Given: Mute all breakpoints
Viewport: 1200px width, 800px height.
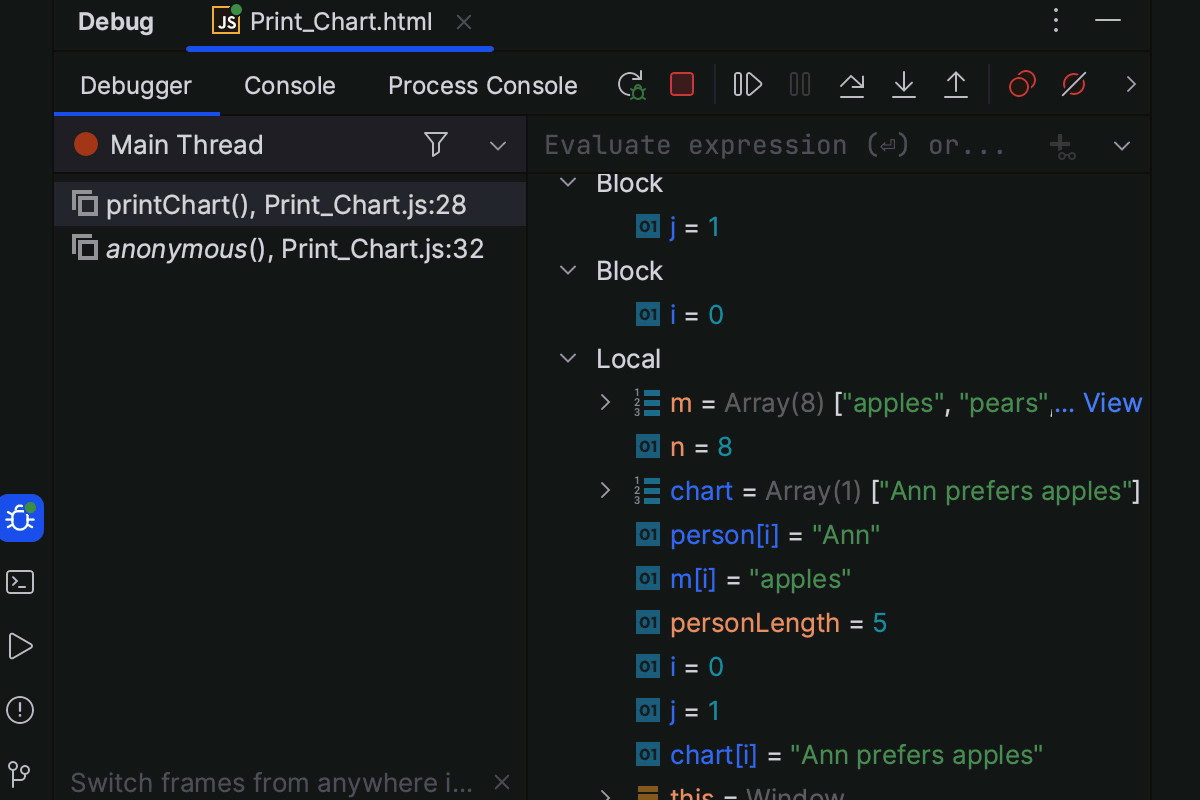Looking at the screenshot, I should [x=1073, y=84].
